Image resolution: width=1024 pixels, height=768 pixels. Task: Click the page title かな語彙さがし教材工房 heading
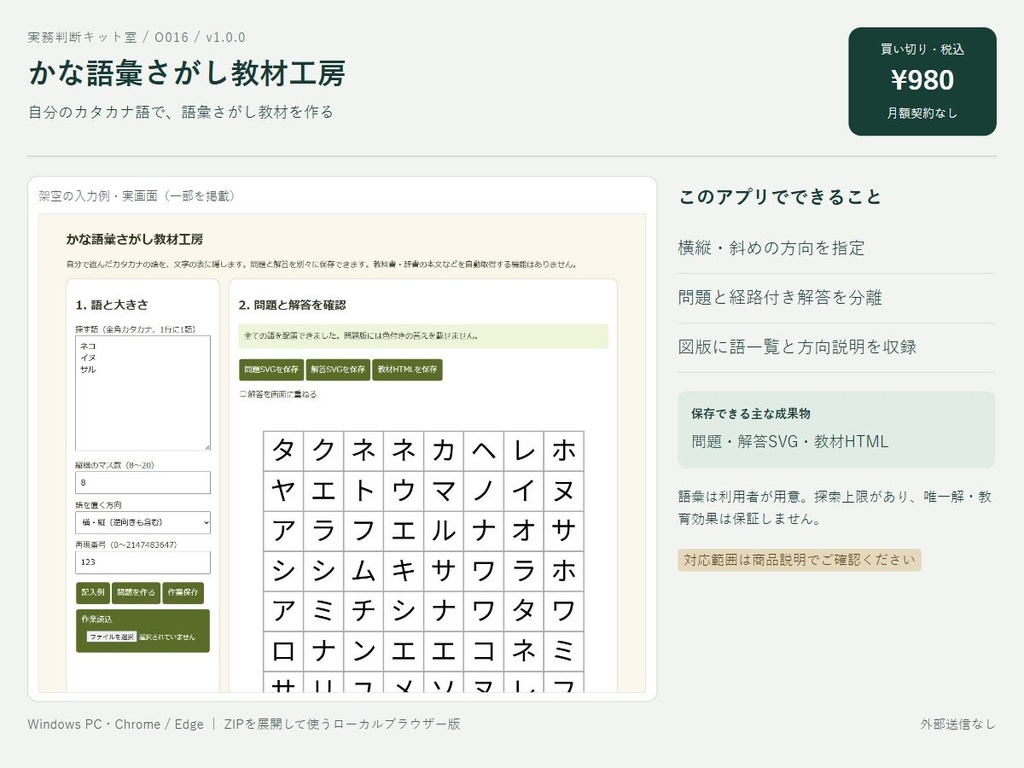pyautogui.click(x=187, y=73)
